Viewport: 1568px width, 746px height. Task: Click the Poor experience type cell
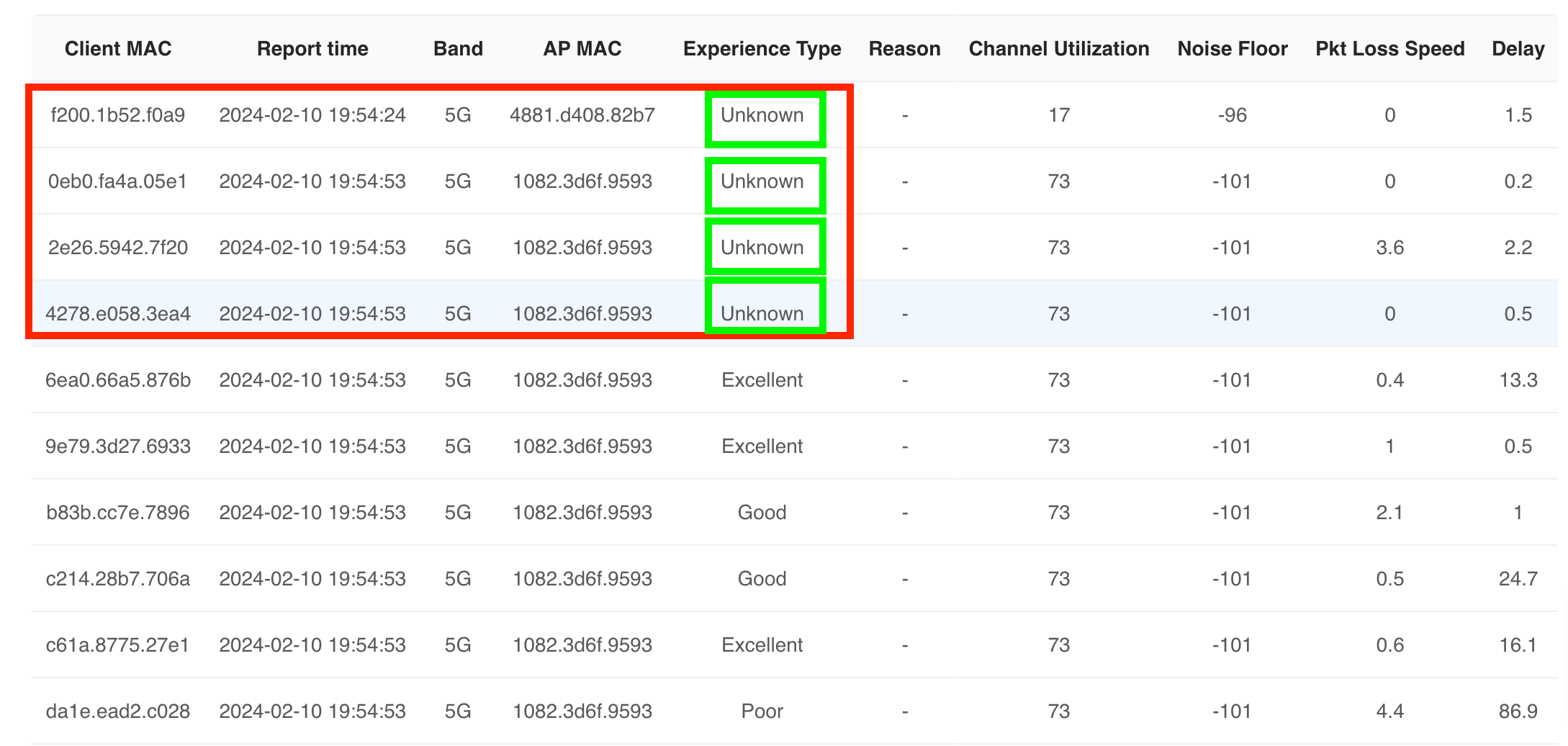762,711
